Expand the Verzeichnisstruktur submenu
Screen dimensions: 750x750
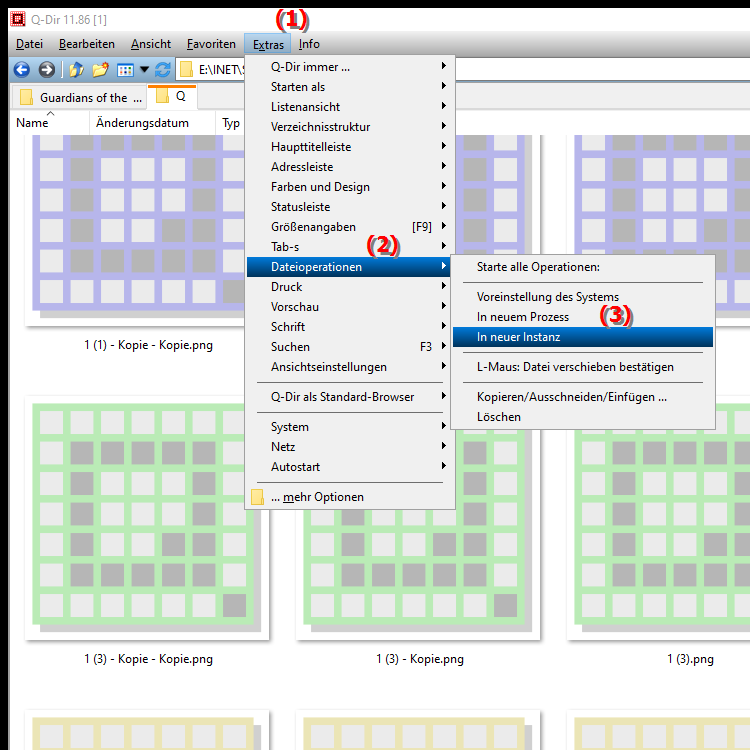coord(350,127)
